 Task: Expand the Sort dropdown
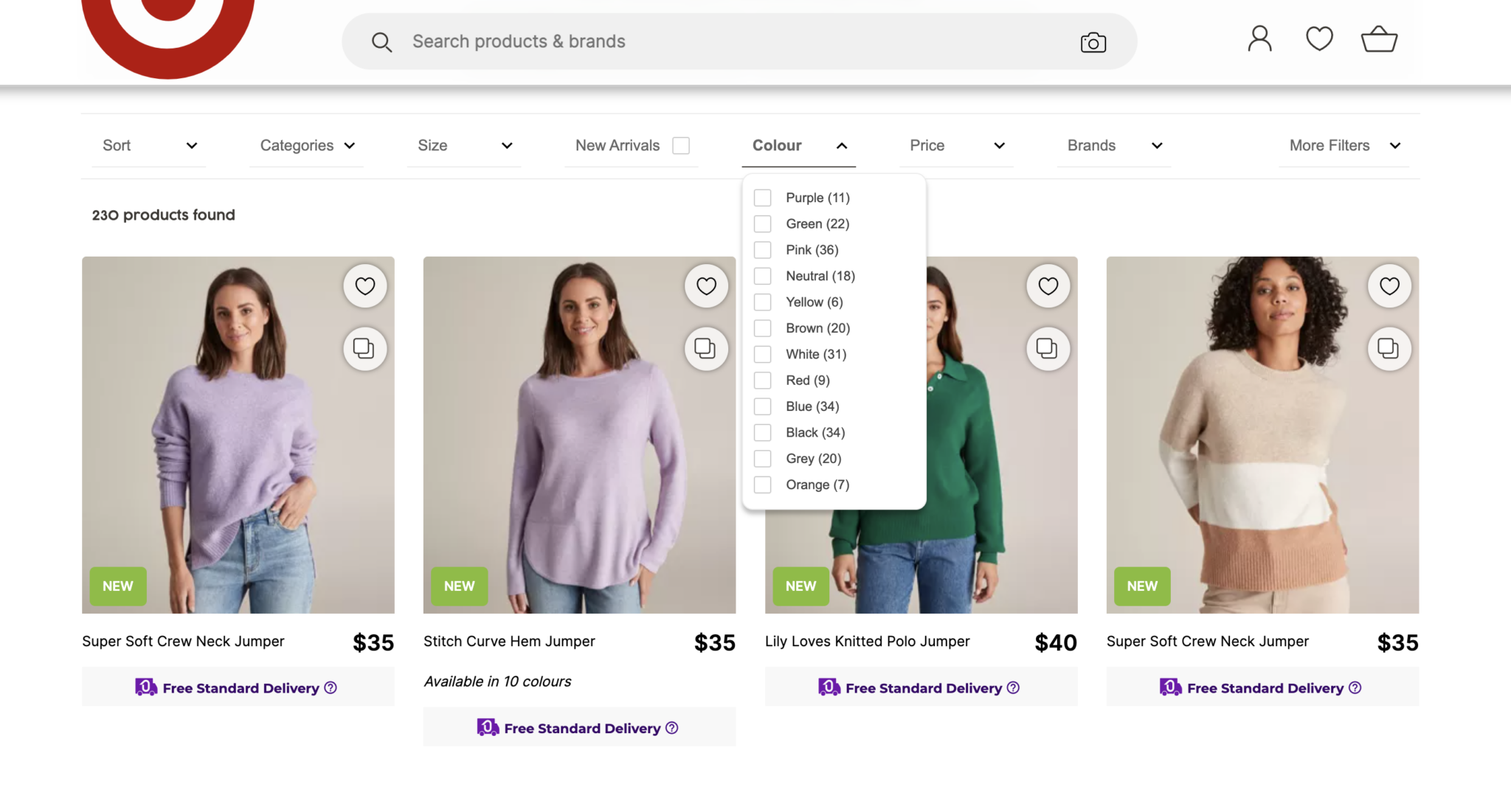click(148, 145)
